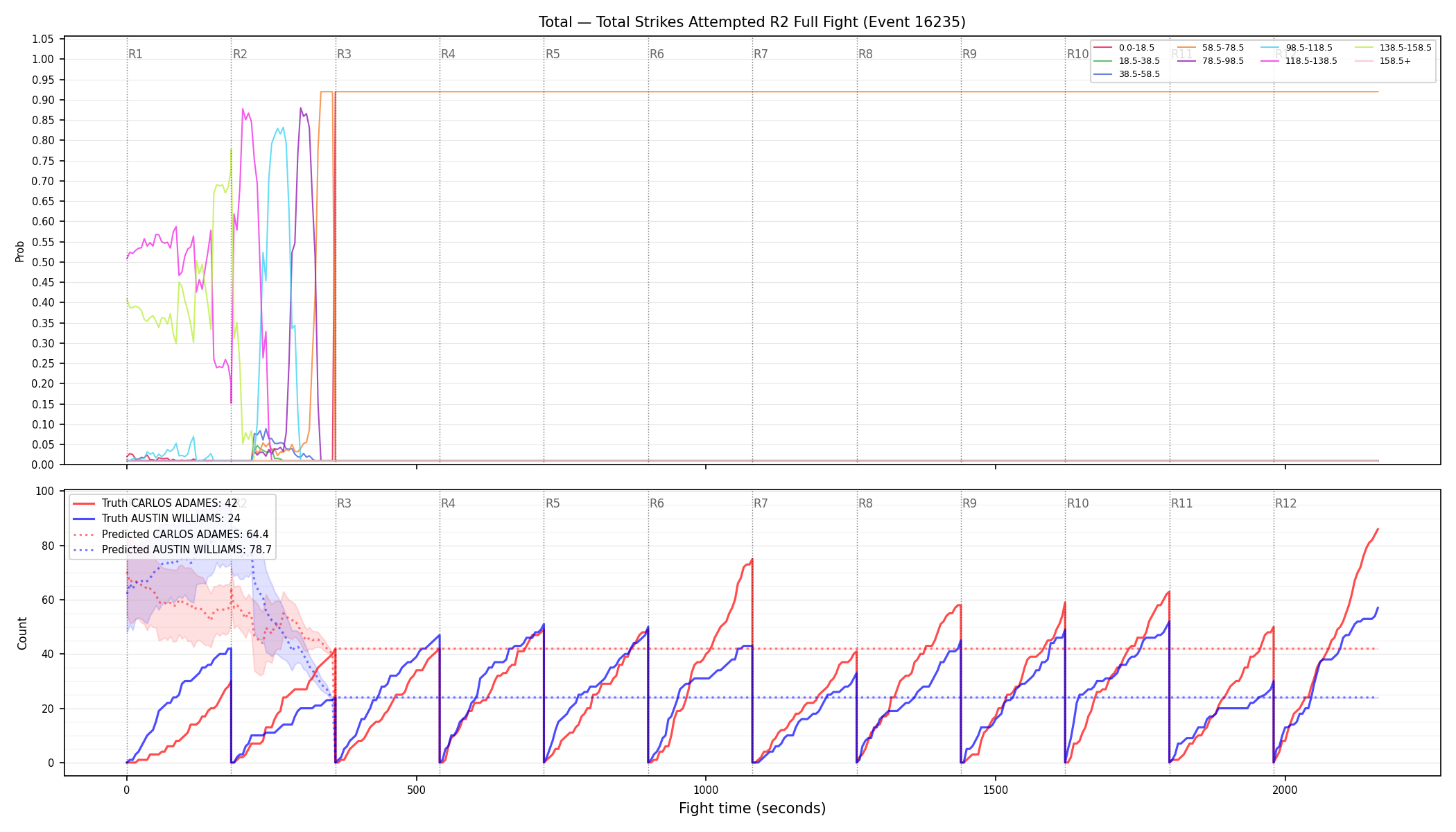This screenshot has width=1456, height=832.
Task: Click Truth CARLOS ADAMES: 42 legend entry
Action: (x=155, y=503)
